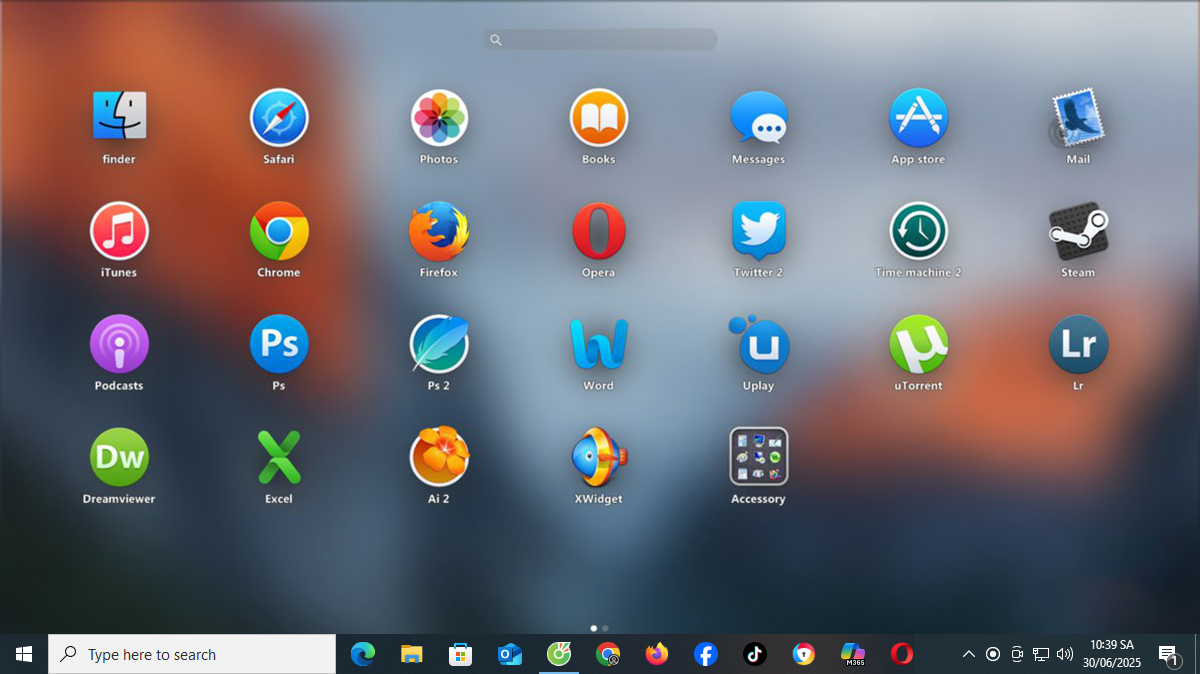Switch to the second launcher page dot

coord(605,629)
